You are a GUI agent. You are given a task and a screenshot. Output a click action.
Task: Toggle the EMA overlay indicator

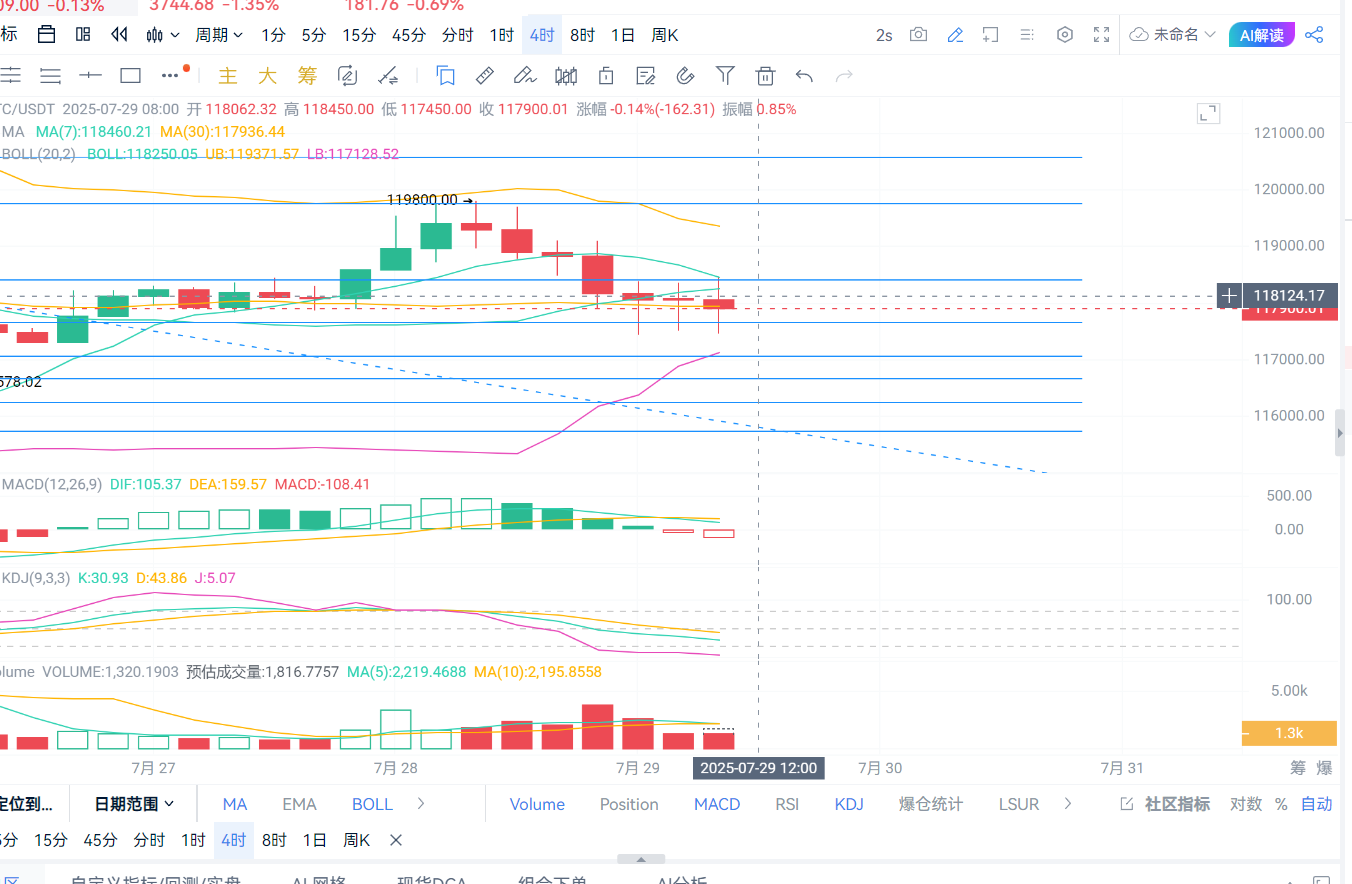[x=299, y=804]
